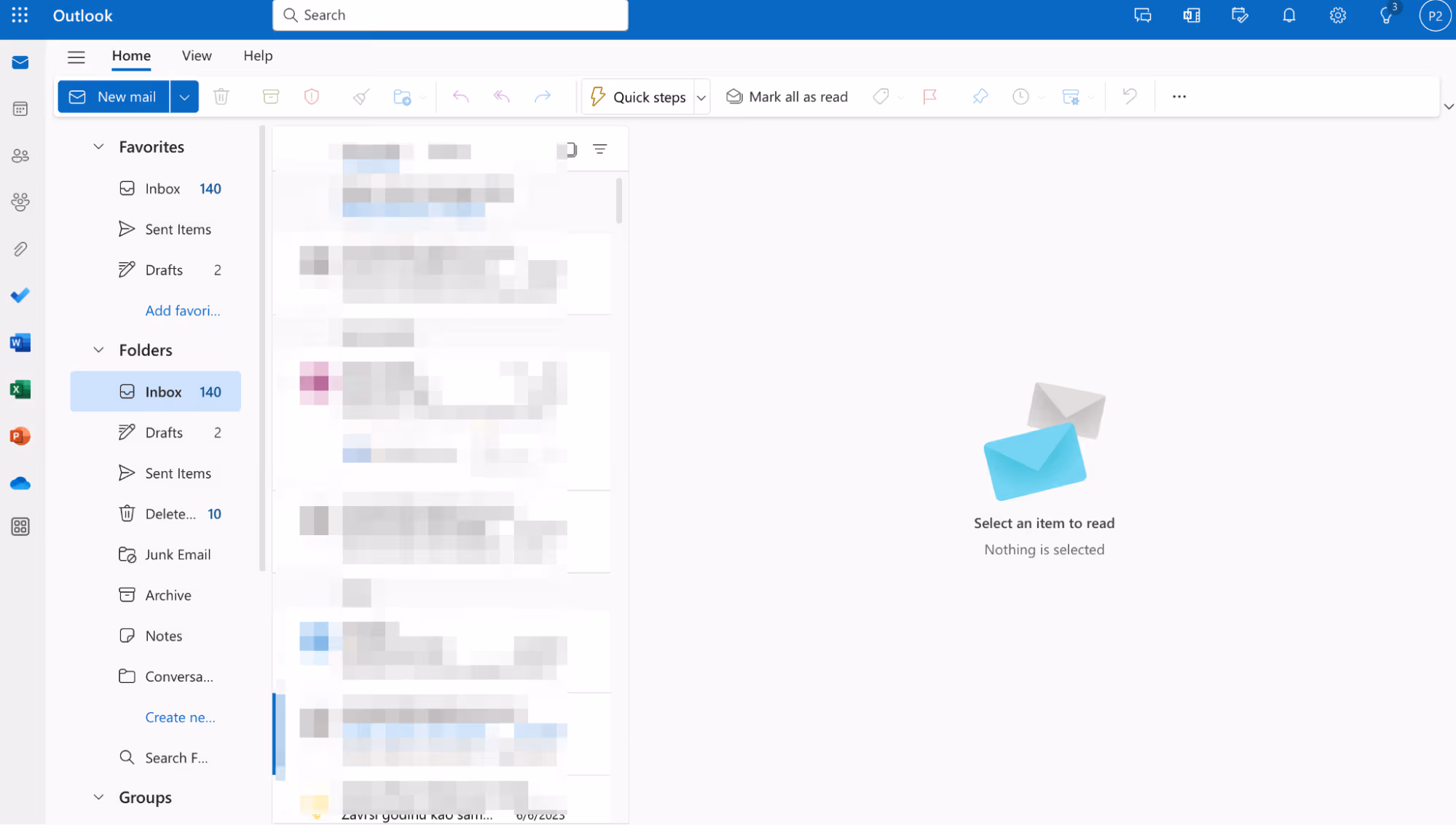
Task: Switch to the View tab
Action: point(197,56)
